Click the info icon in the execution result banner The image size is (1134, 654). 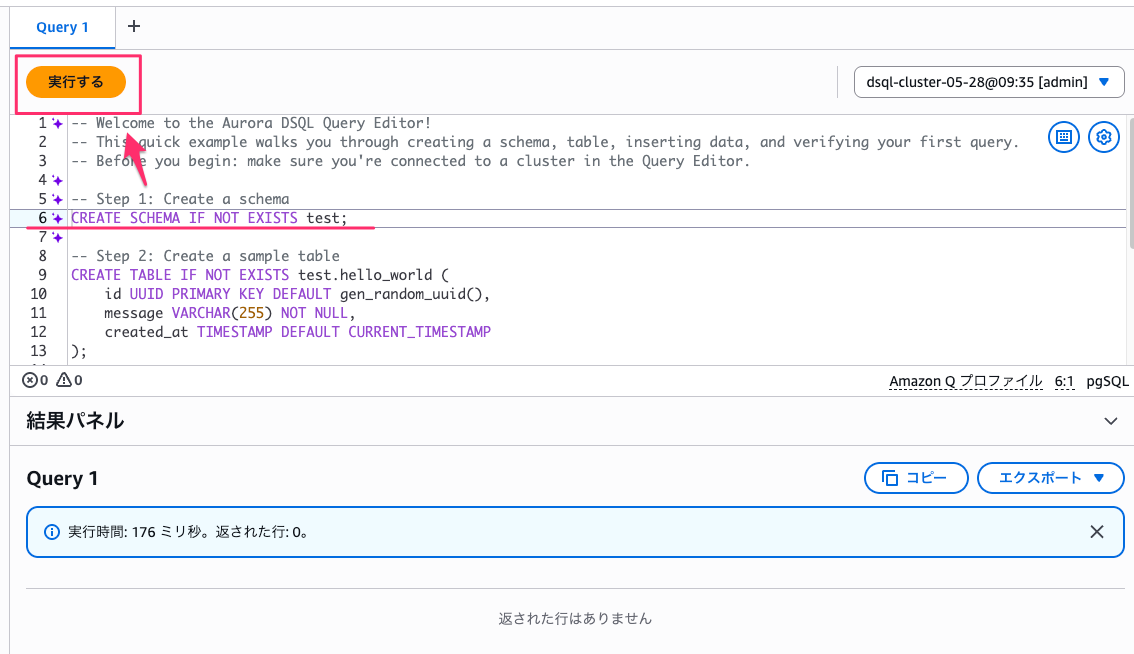point(52,531)
